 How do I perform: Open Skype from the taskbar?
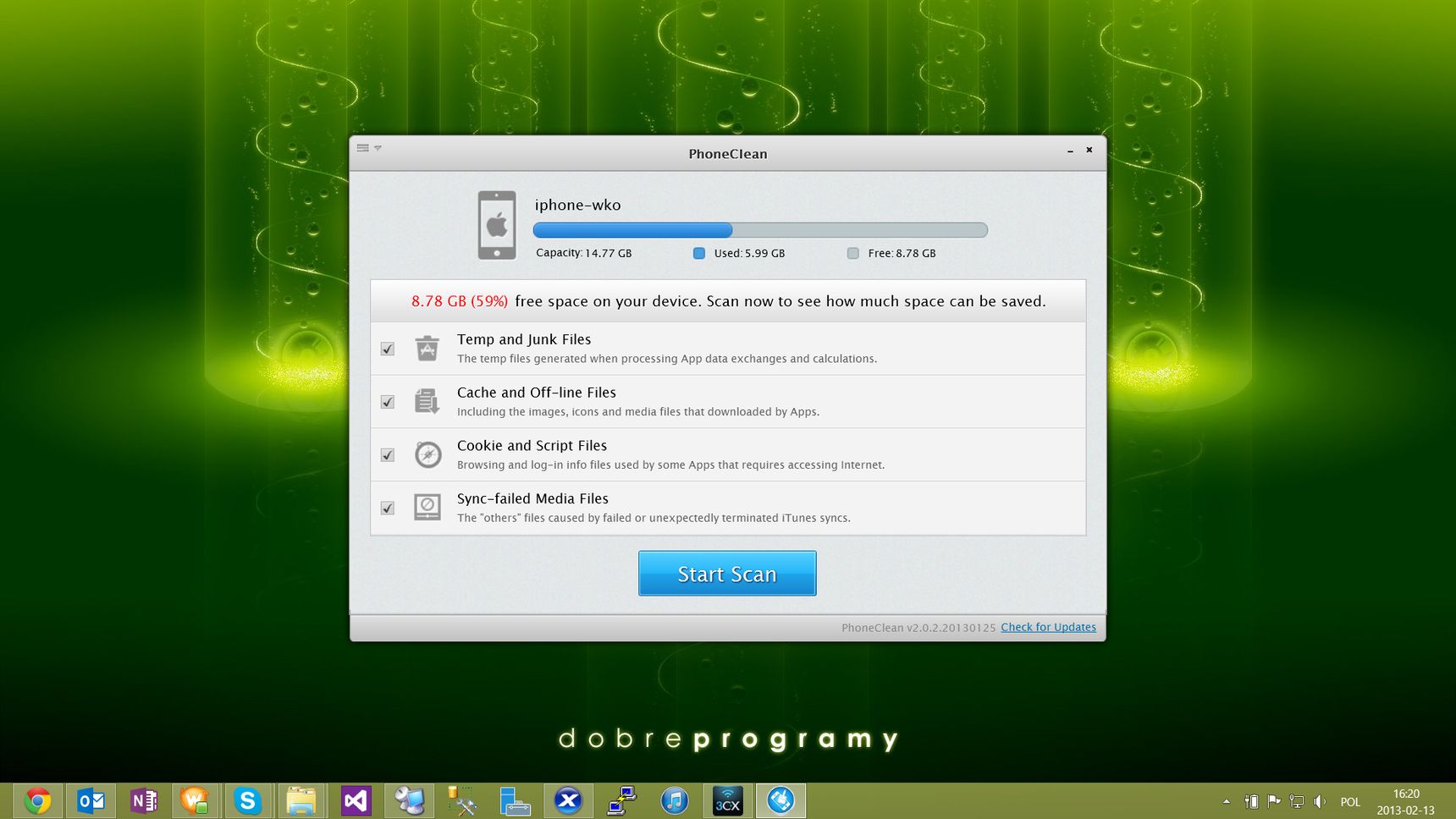coord(247,800)
